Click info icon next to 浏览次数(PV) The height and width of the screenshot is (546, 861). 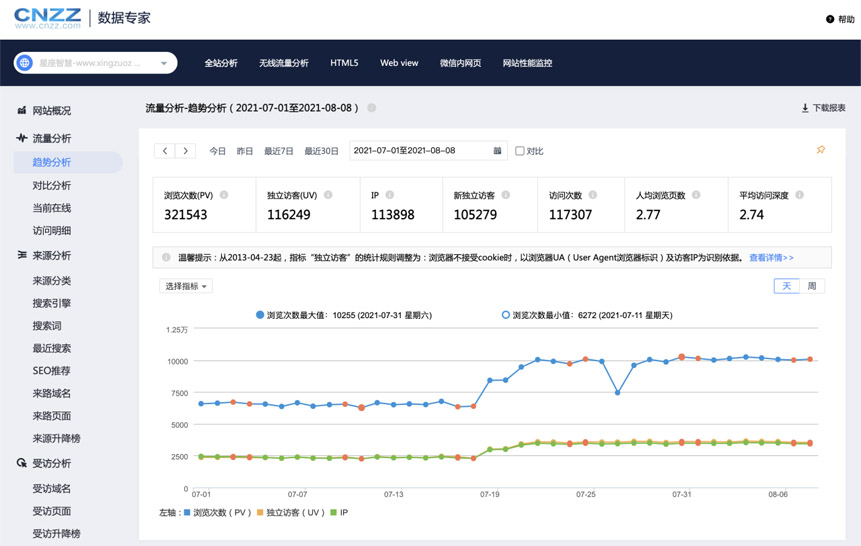click(224, 194)
